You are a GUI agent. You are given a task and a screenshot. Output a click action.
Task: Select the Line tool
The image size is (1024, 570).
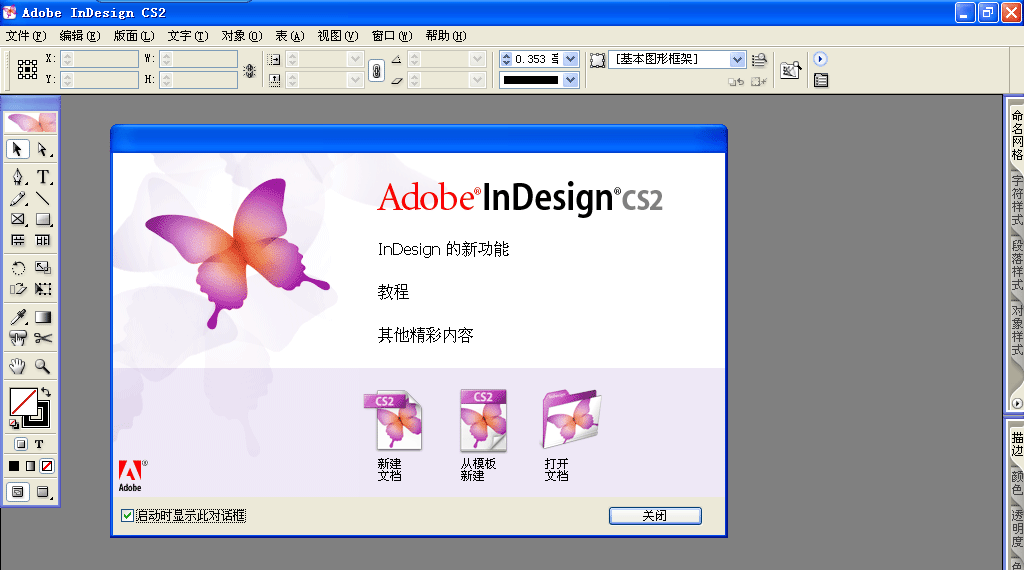(42, 198)
